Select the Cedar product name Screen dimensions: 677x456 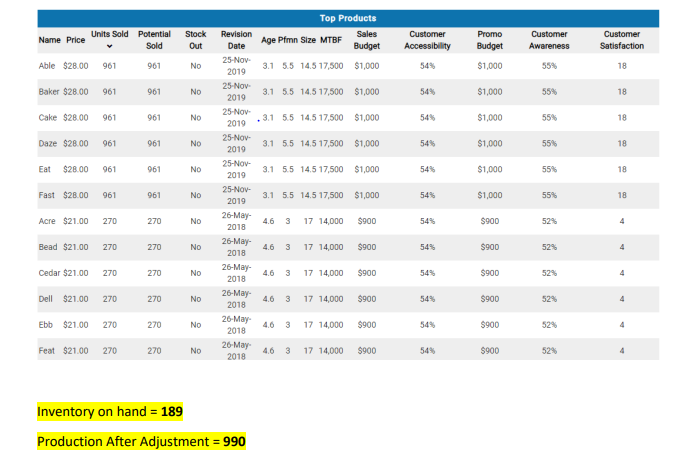point(49,273)
